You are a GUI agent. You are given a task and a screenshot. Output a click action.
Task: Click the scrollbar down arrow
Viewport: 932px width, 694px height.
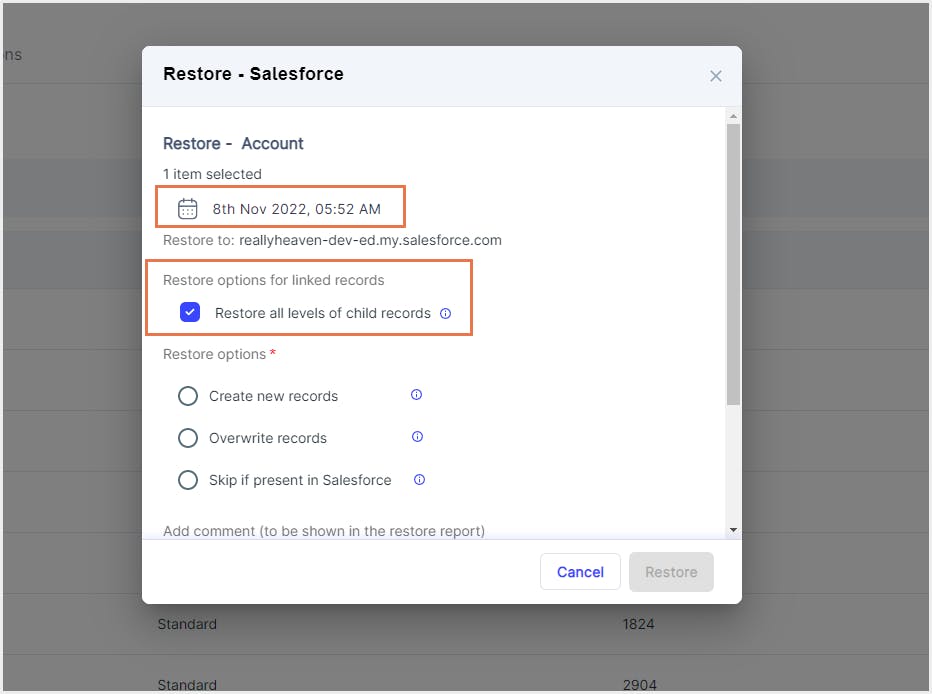coord(734,529)
